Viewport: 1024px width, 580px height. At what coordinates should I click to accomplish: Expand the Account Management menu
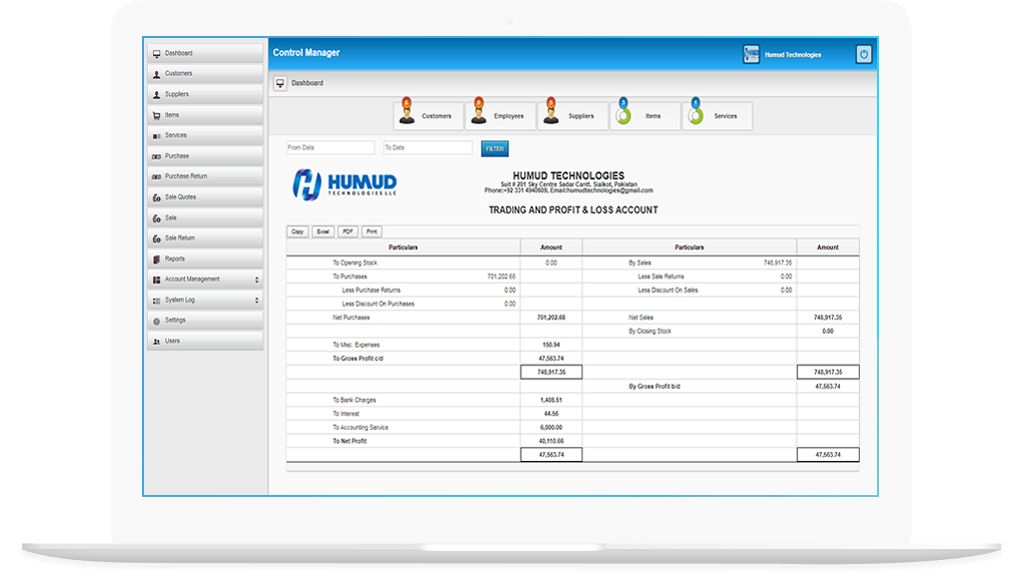coord(205,280)
